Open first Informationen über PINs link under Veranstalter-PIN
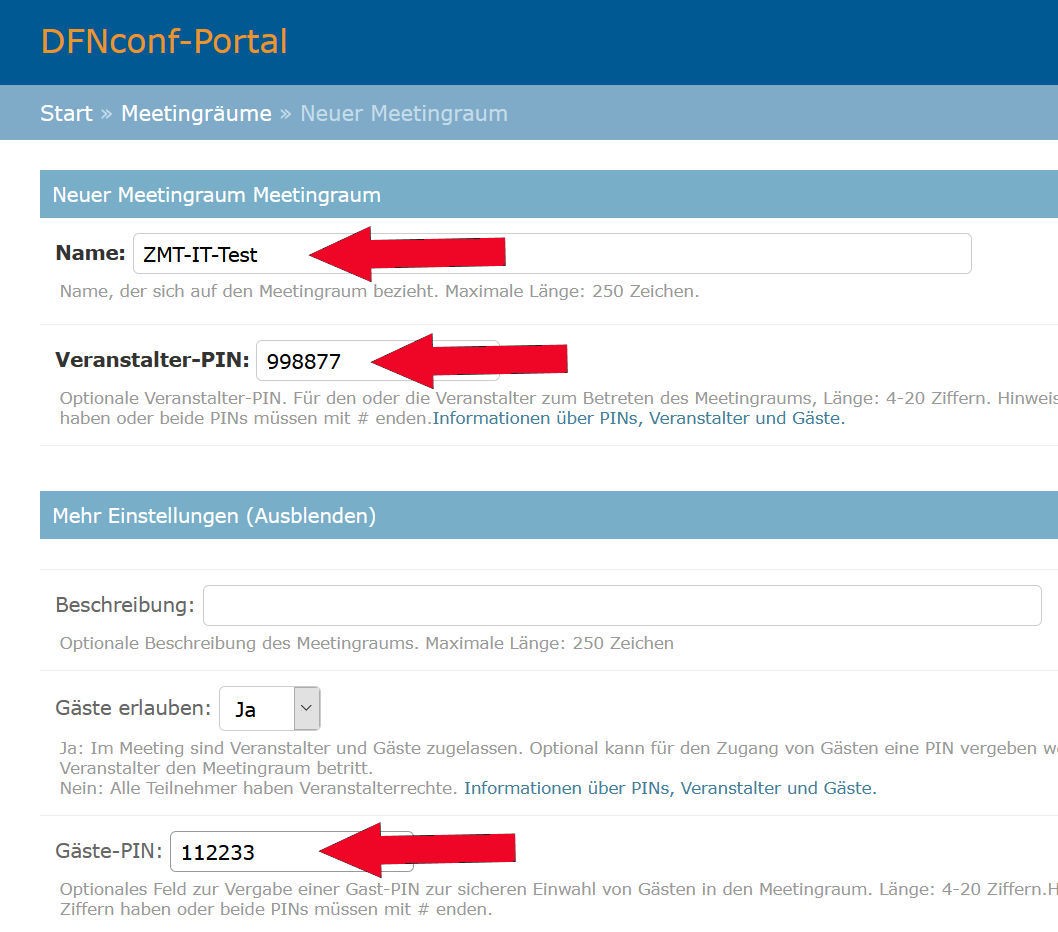 point(638,418)
